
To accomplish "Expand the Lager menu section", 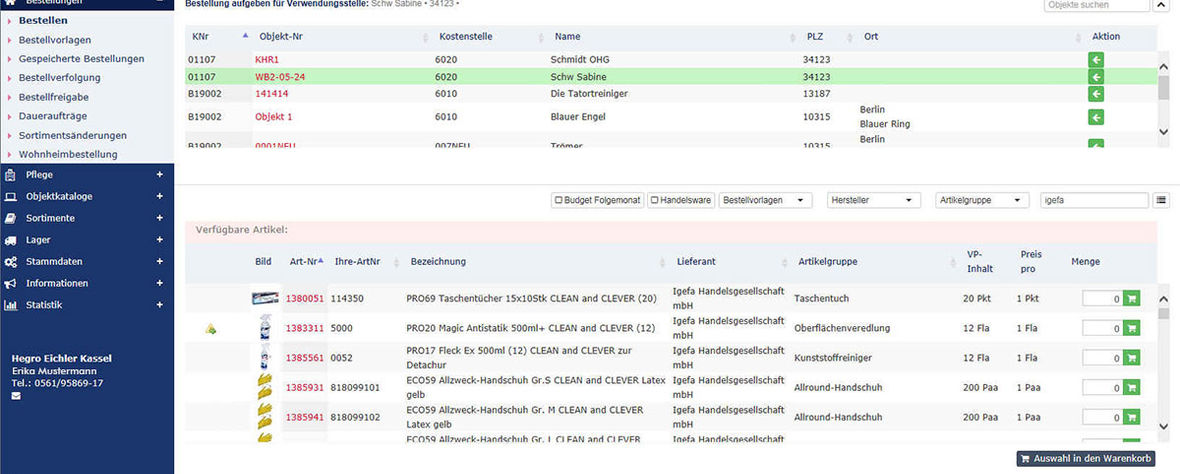I will [x=160, y=240].
